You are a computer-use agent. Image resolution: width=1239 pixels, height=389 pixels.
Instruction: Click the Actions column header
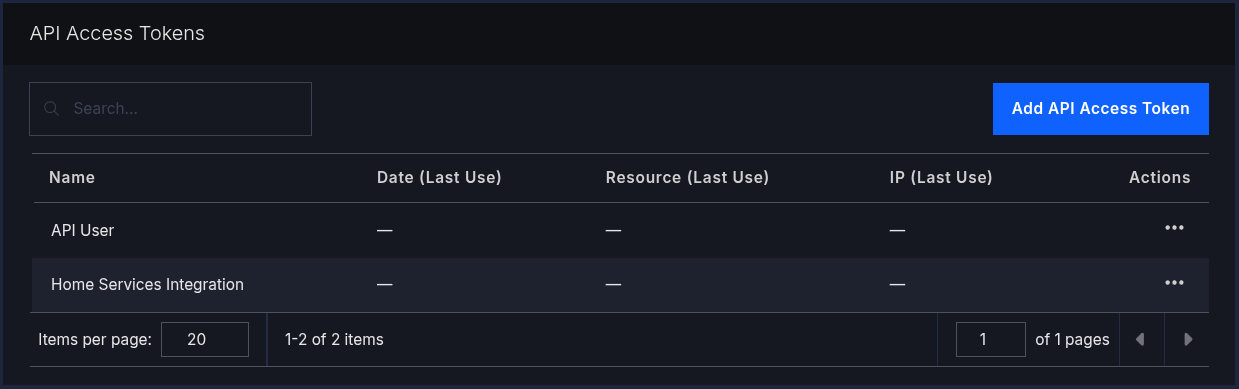tap(1160, 177)
